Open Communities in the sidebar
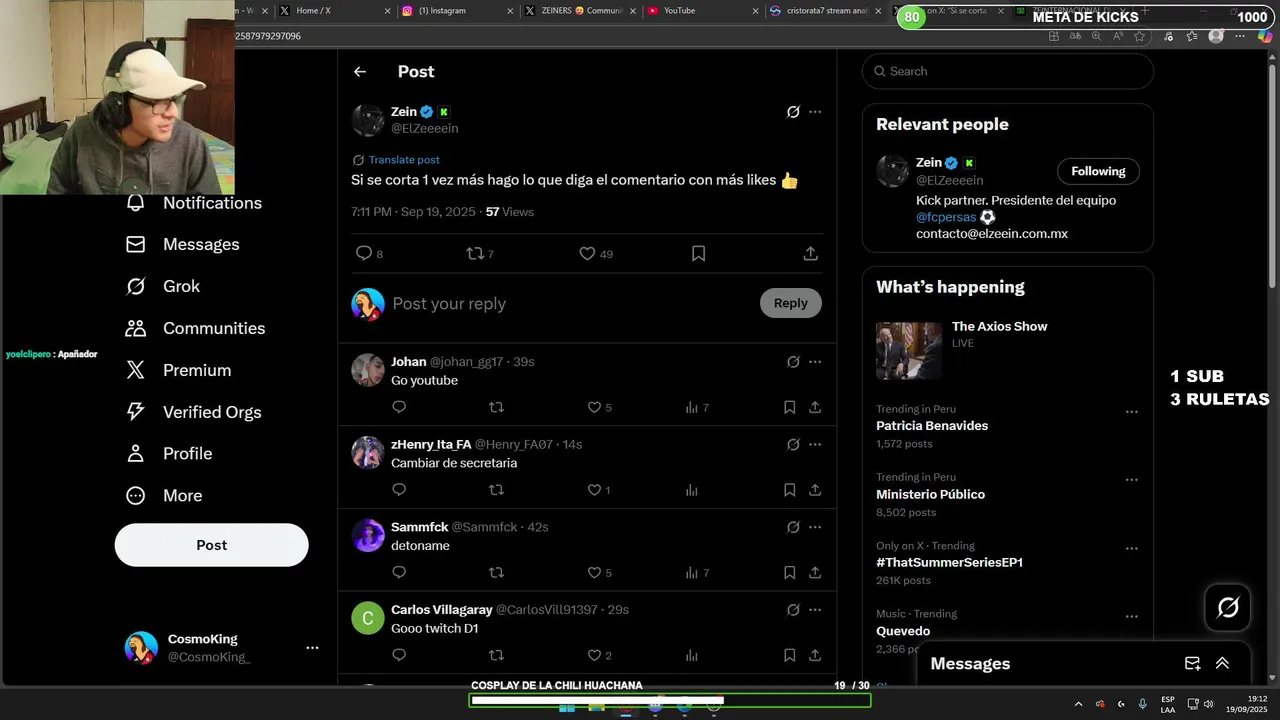 click(195, 329)
